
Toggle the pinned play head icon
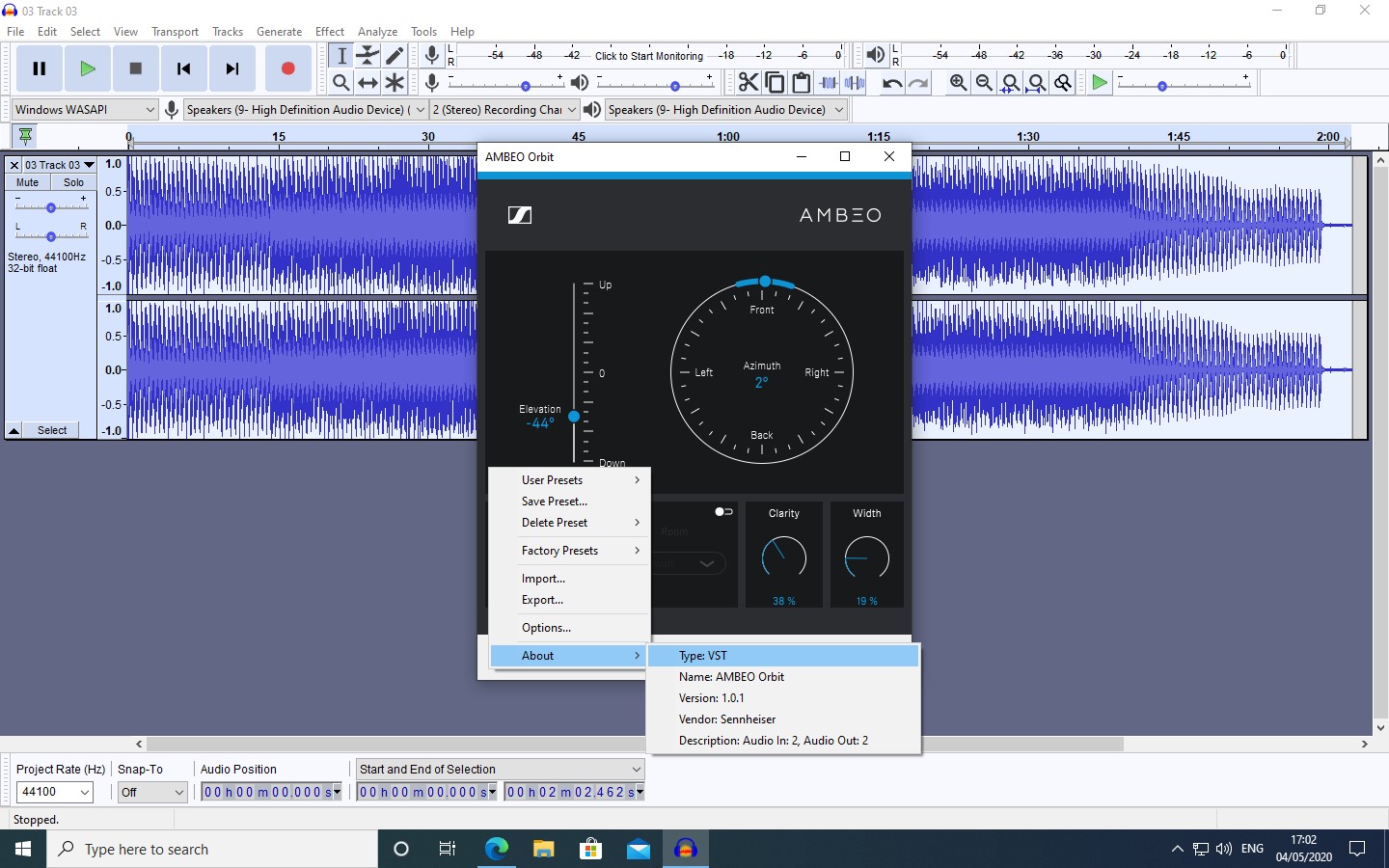click(x=26, y=136)
